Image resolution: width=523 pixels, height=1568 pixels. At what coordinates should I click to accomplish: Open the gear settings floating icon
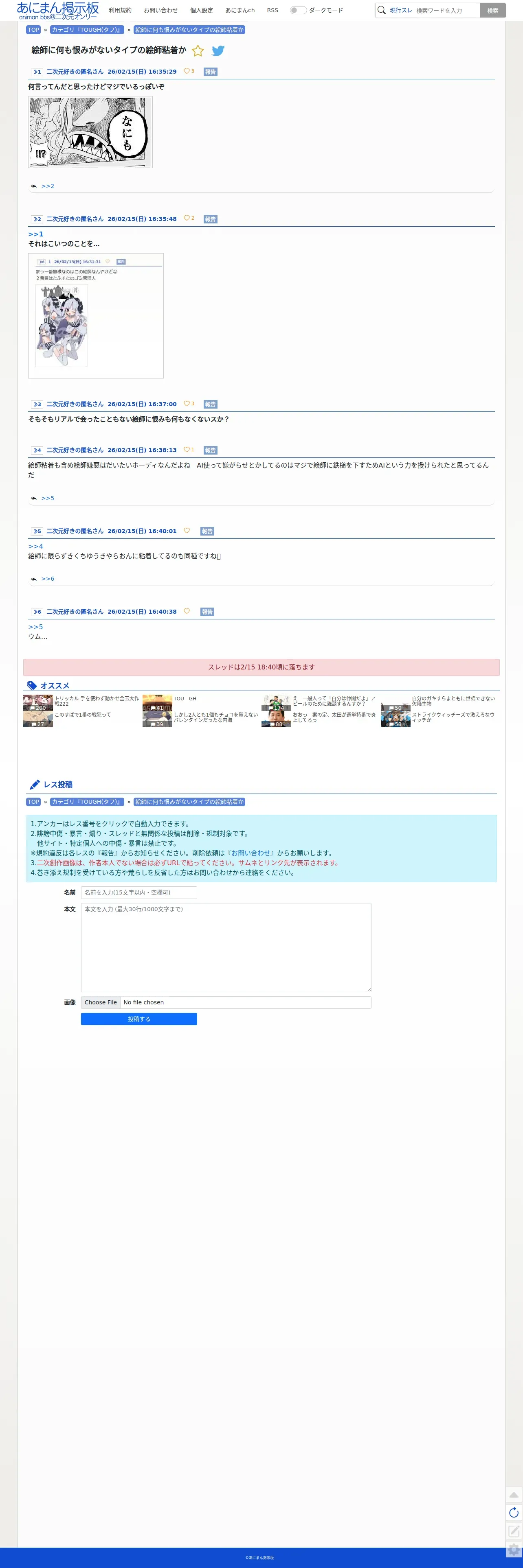click(514, 1549)
